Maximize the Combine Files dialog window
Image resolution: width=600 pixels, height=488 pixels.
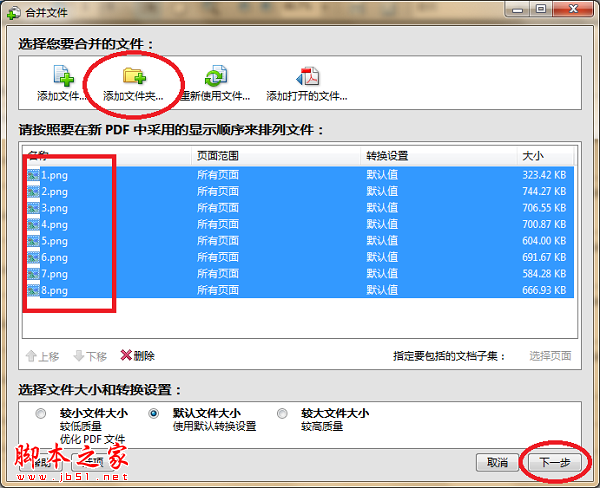(541, 9)
